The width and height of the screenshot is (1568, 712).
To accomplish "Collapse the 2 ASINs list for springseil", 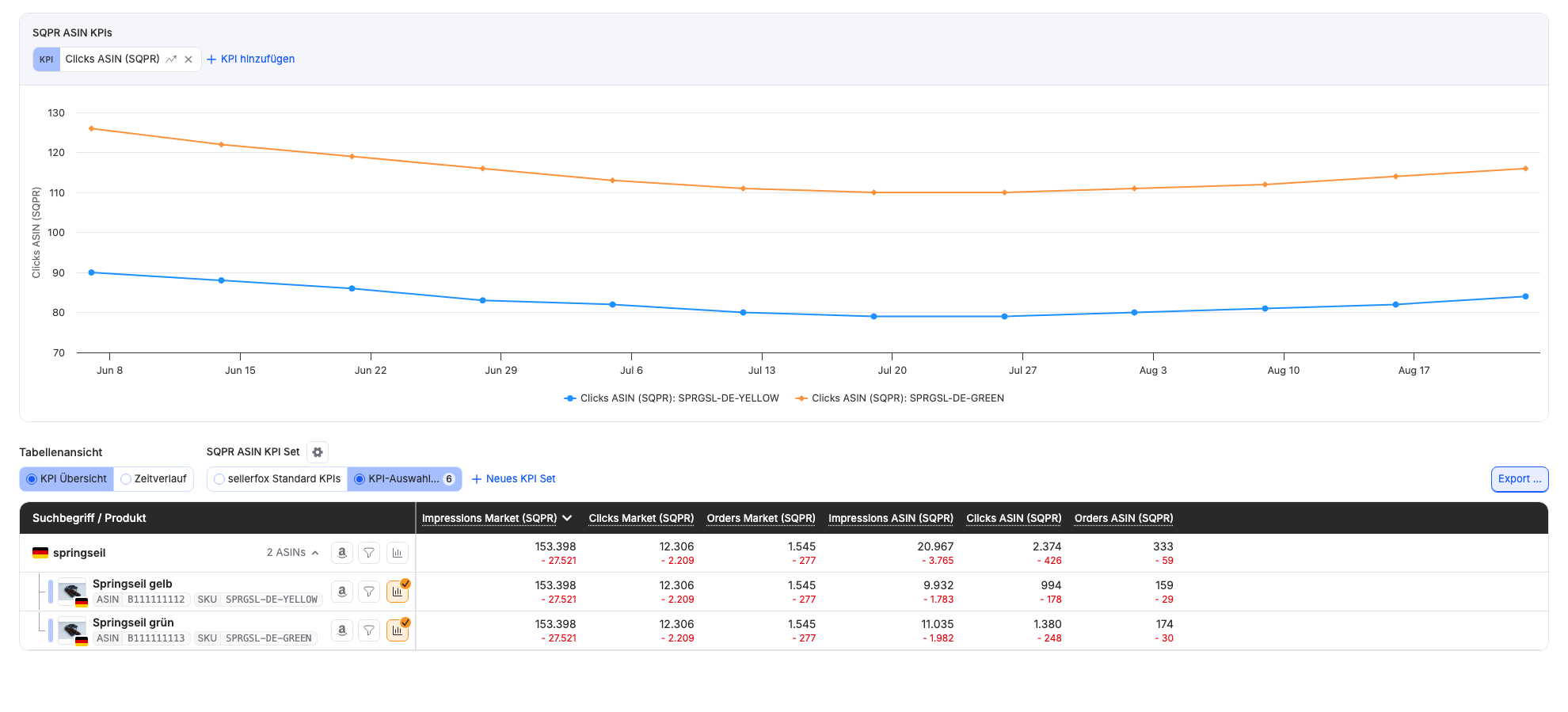I will (x=293, y=553).
